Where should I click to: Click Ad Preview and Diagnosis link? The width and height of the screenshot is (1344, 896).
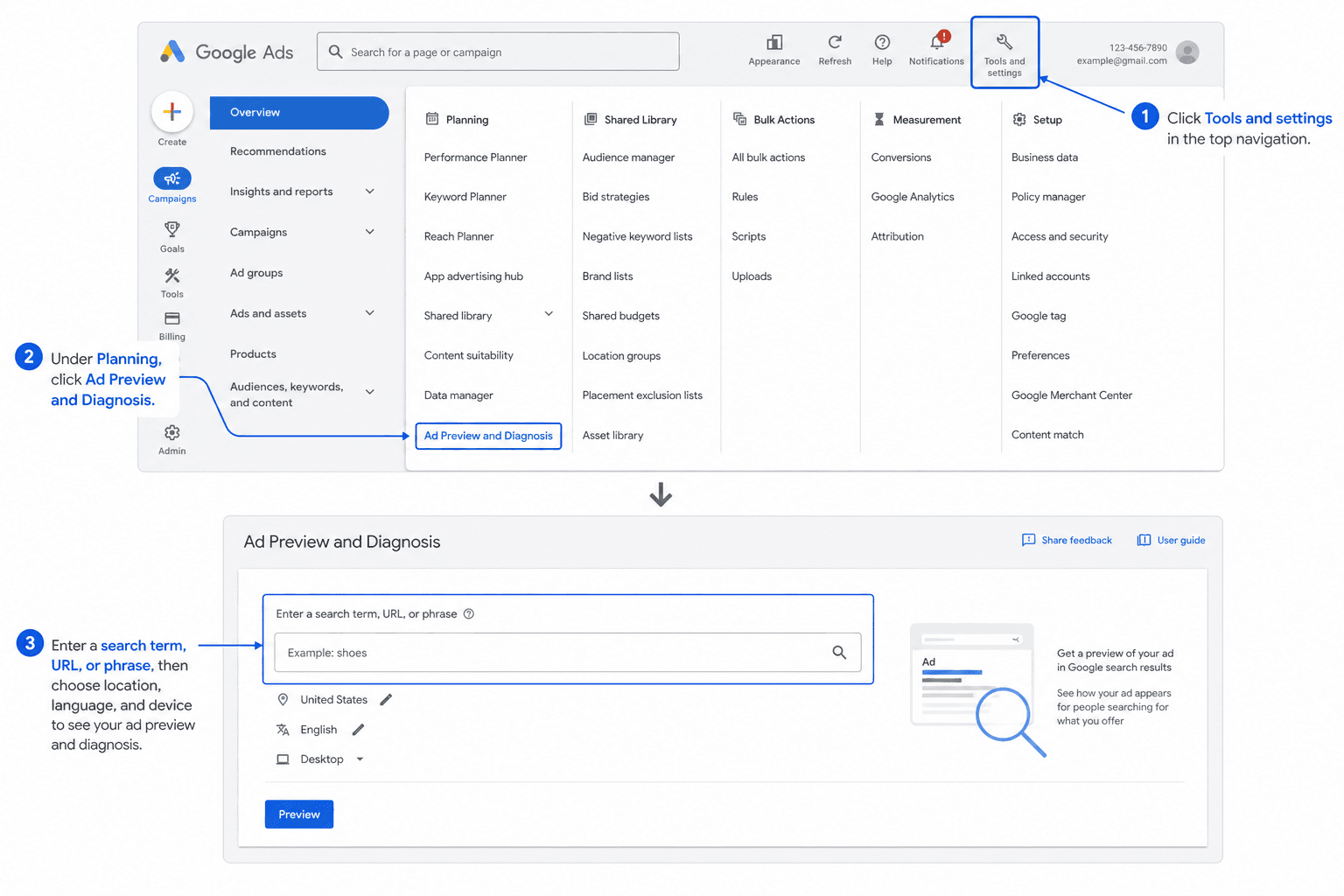[x=488, y=436]
